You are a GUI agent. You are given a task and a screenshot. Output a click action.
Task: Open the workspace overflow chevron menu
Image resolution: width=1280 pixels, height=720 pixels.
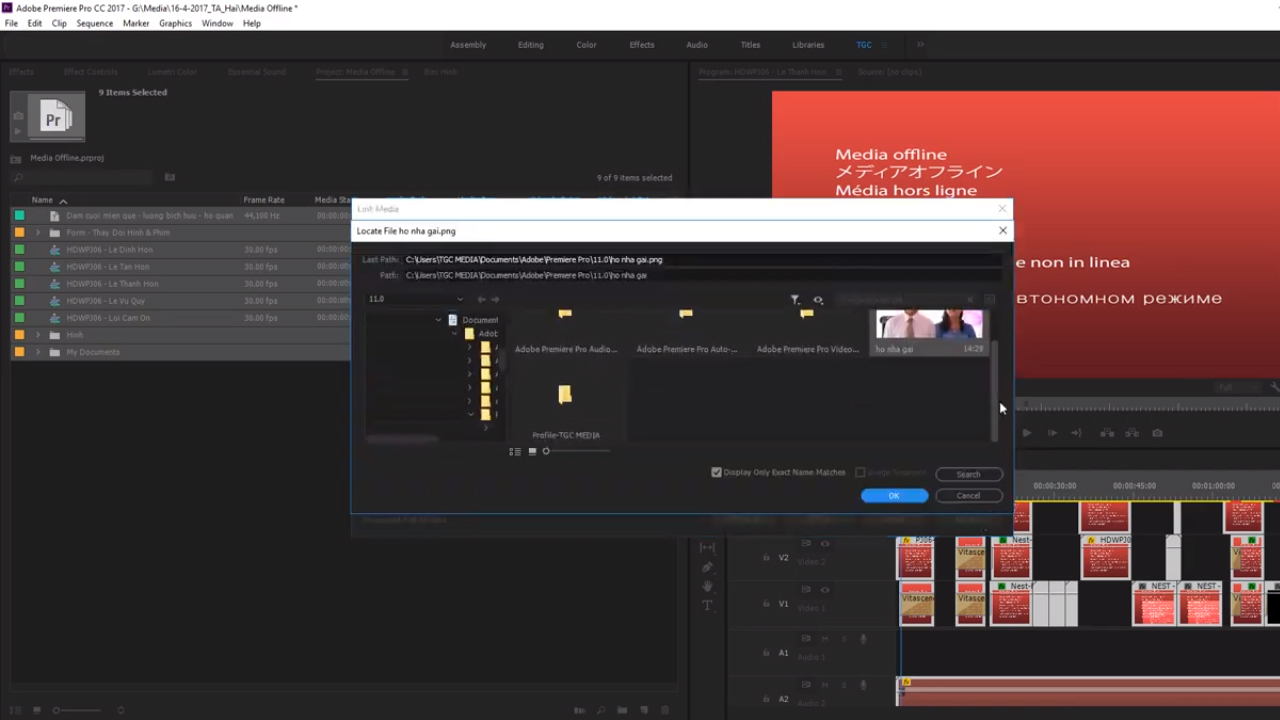point(920,44)
